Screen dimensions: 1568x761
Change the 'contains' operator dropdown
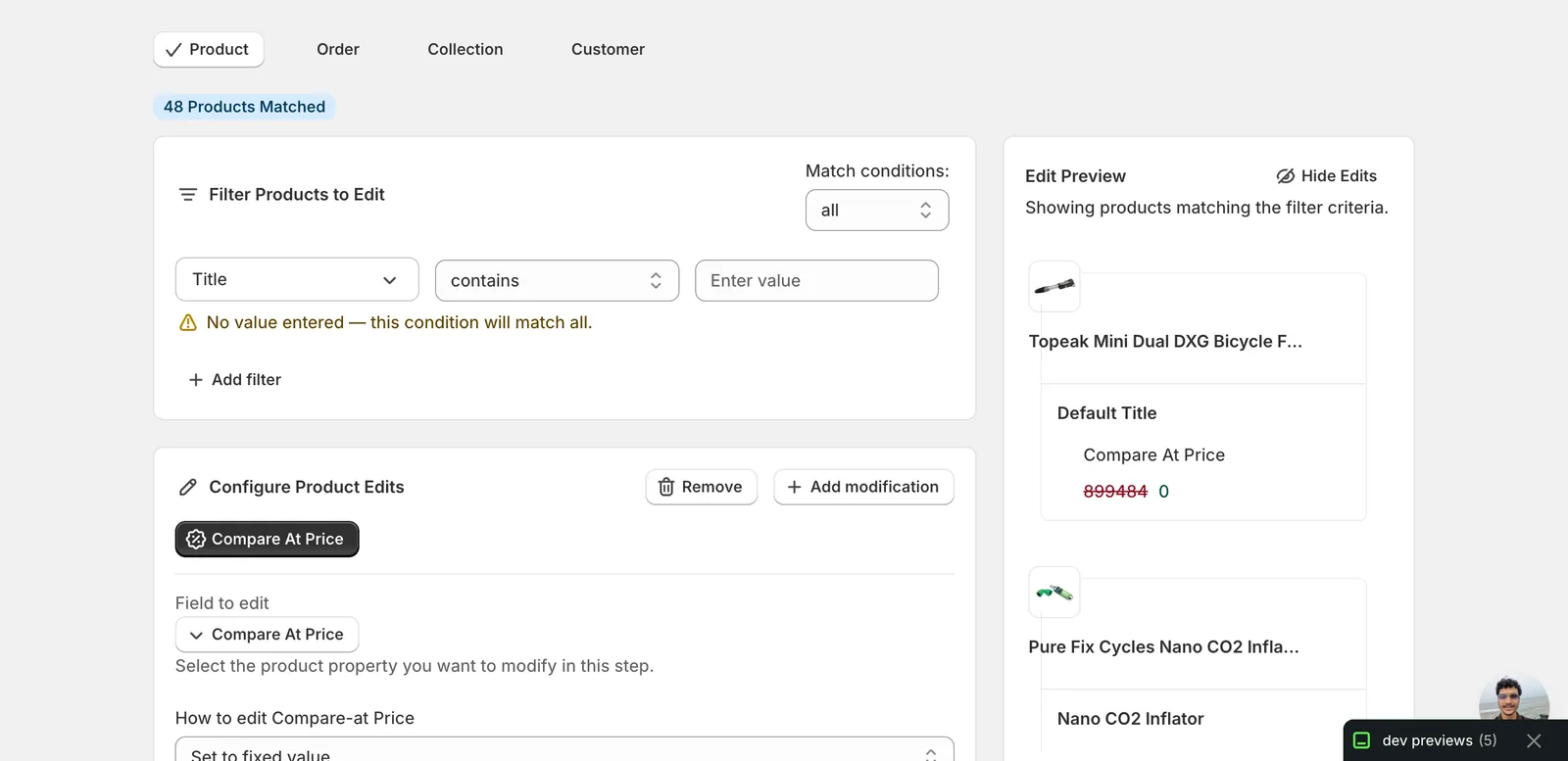(x=557, y=281)
